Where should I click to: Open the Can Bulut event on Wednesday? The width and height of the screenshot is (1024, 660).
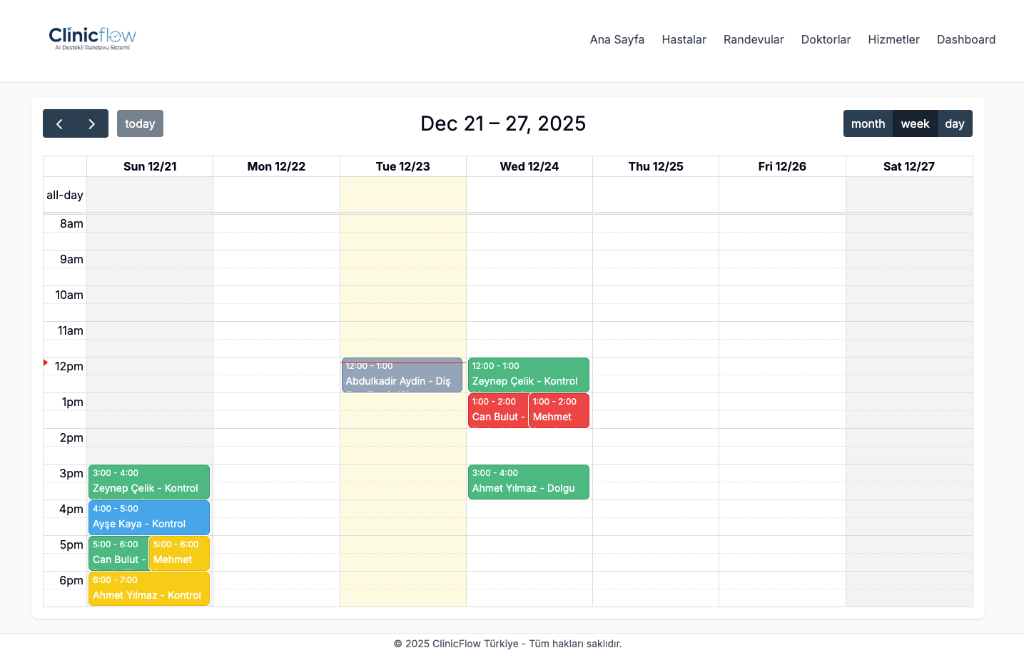tap(498, 410)
